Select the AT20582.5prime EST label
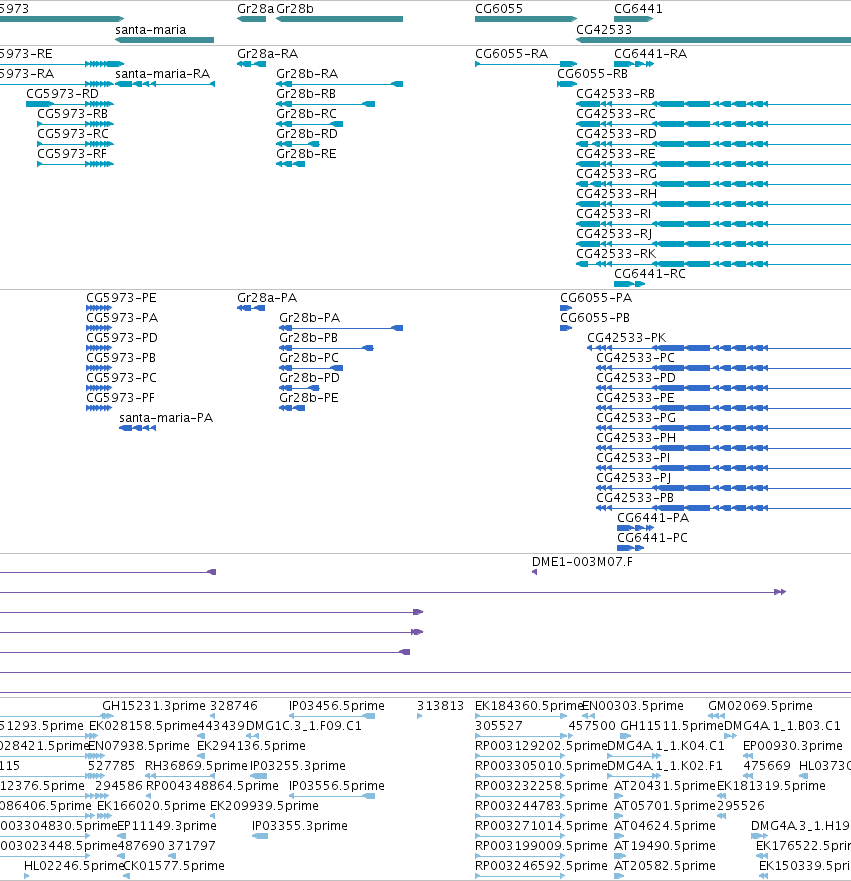 click(x=665, y=866)
